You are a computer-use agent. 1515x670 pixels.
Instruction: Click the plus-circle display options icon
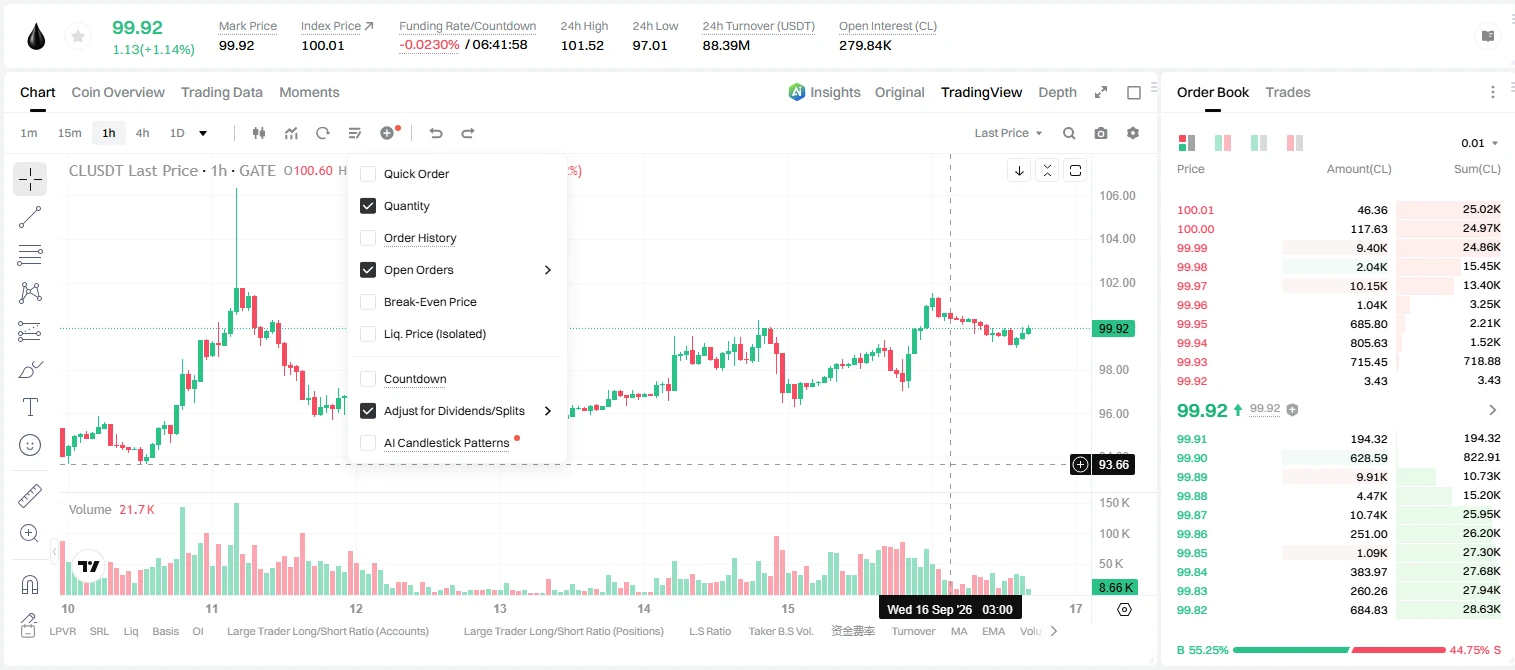point(388,133)
